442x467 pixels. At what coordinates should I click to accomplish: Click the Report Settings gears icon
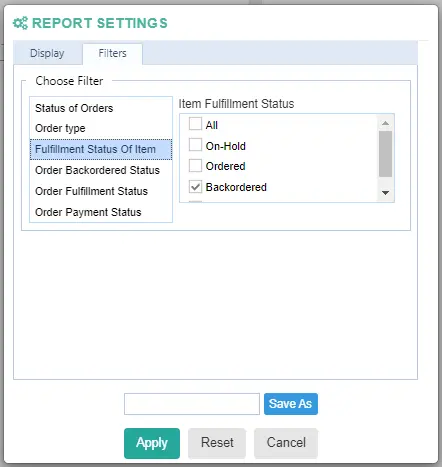click(x=20, y=23)
